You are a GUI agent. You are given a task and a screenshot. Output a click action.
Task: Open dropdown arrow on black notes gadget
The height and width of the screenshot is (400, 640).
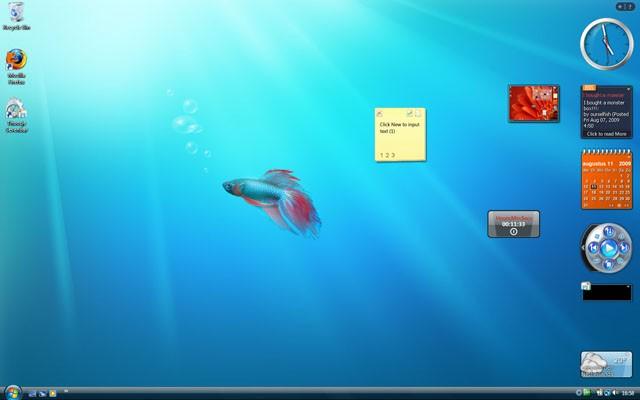(x=629, y=287)
